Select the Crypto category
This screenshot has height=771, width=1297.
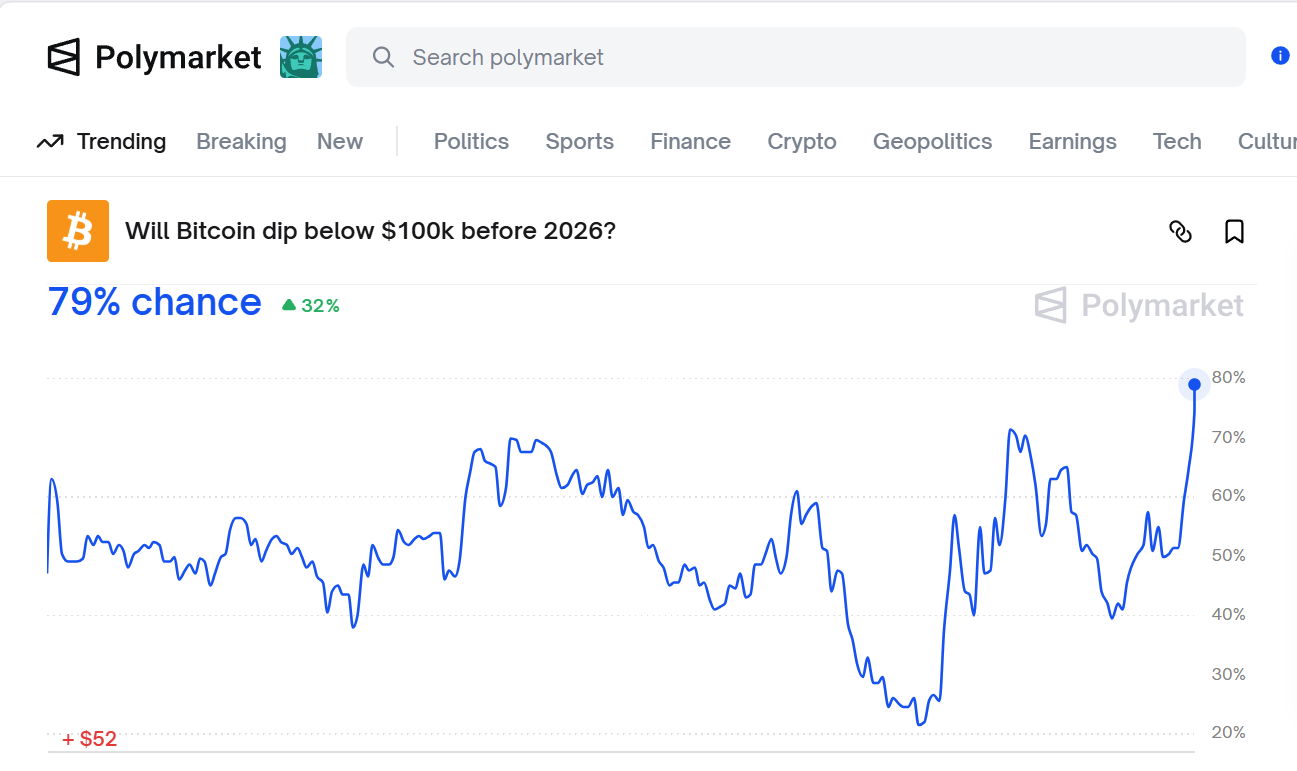(801, 142)
